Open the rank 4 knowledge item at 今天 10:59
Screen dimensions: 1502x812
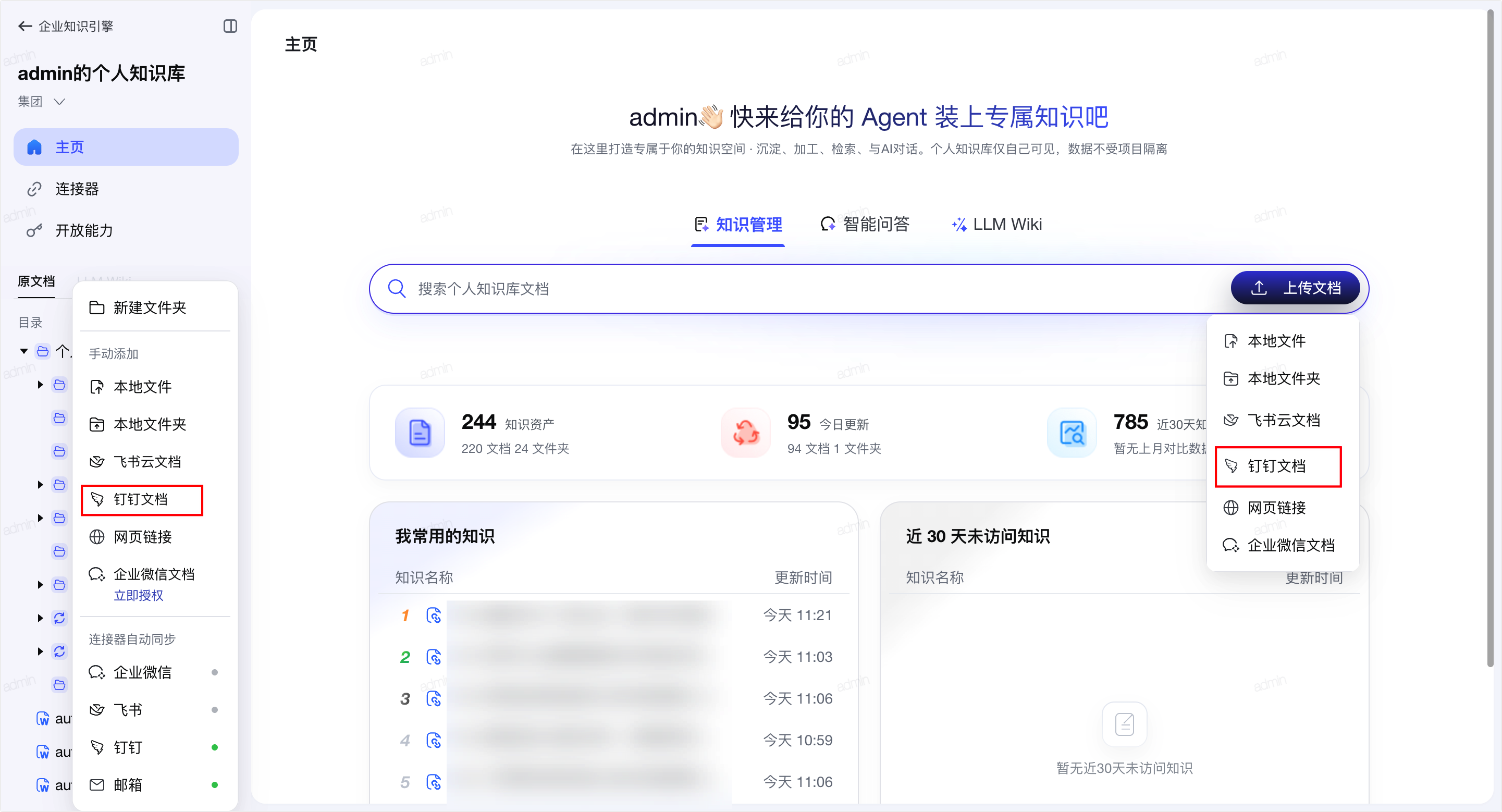pos(613,741)
